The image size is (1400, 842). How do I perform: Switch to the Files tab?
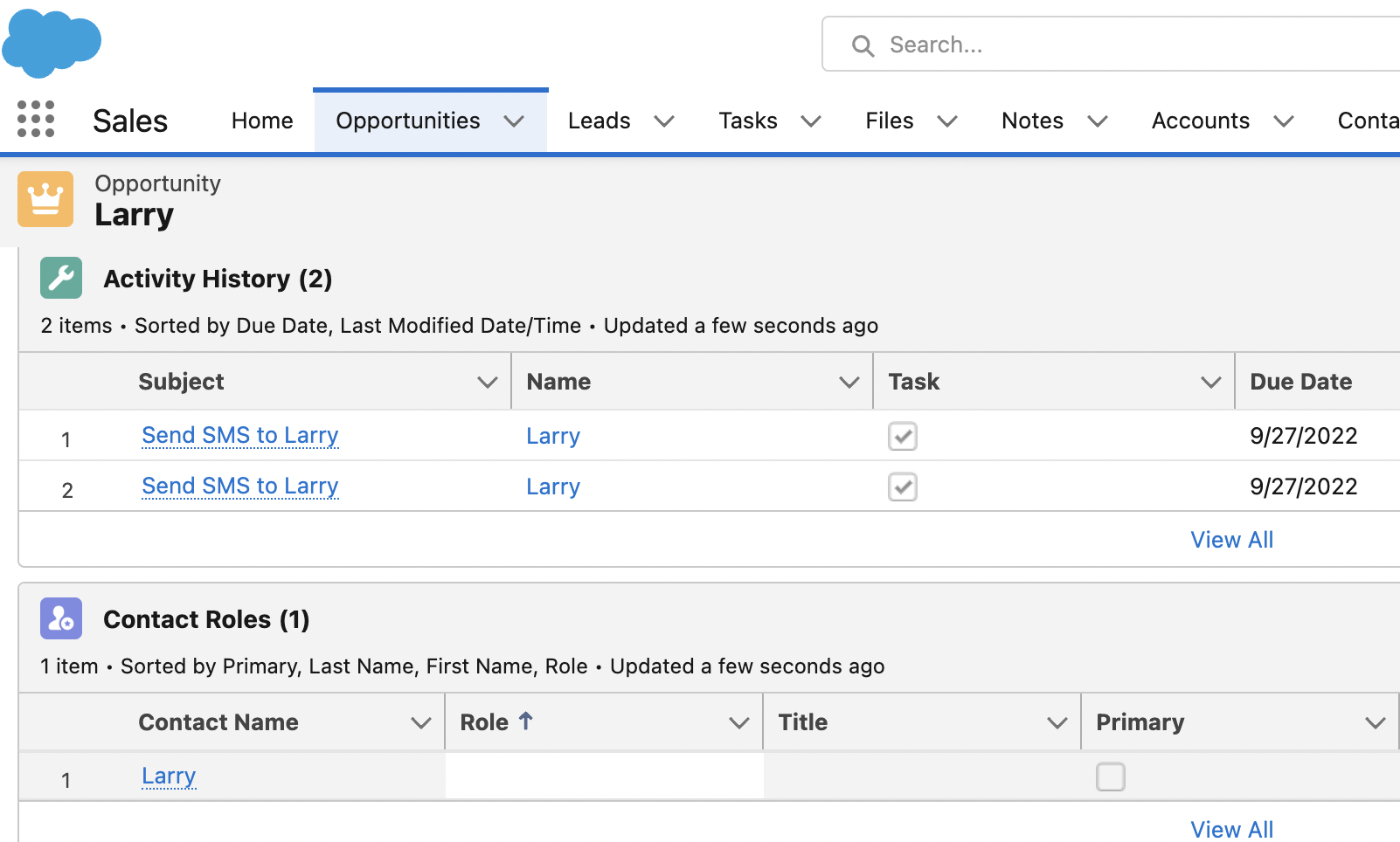pos(890,121)
